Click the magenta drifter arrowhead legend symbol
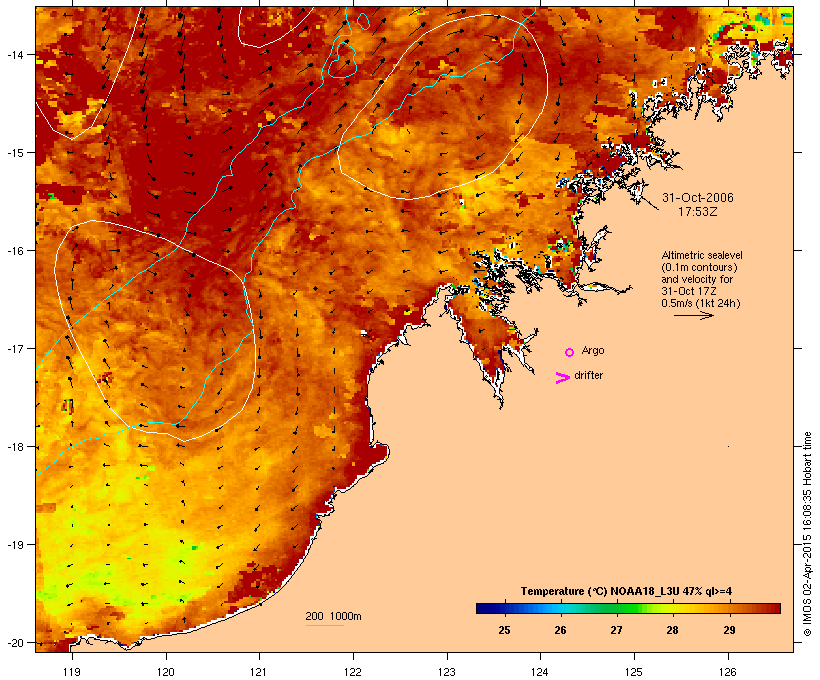The width and height of the screenshot is (820, 680). (563, 378)
